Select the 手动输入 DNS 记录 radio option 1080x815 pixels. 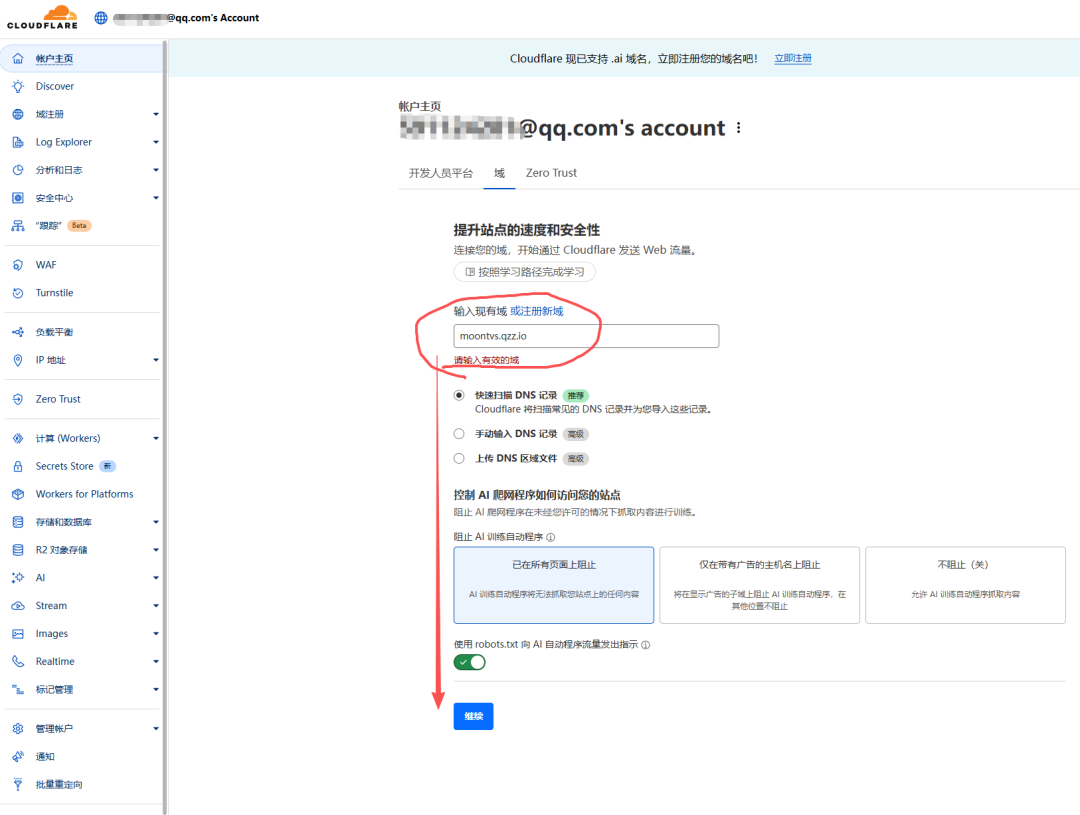click(459, 434)
